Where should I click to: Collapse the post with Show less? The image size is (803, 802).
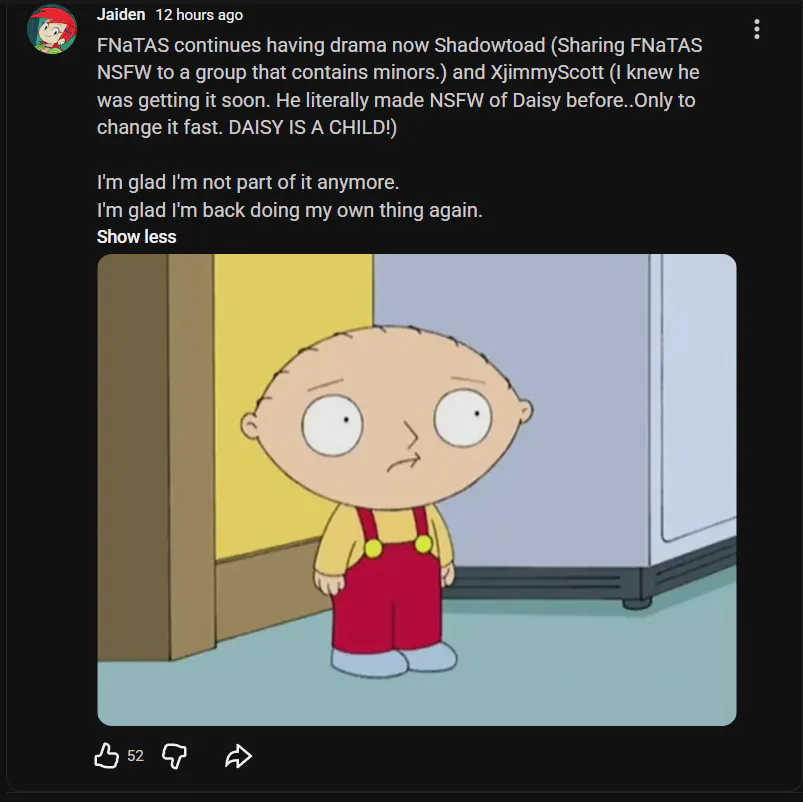tap(136, 237)
